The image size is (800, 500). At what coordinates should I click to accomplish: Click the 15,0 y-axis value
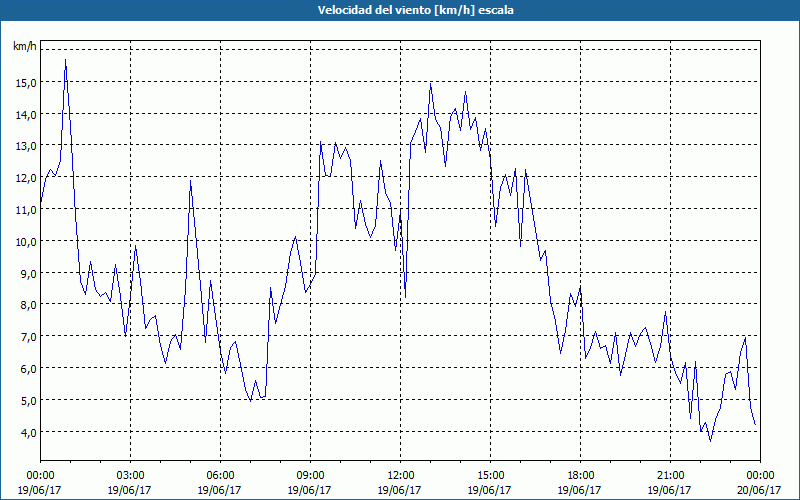(26, 83)
